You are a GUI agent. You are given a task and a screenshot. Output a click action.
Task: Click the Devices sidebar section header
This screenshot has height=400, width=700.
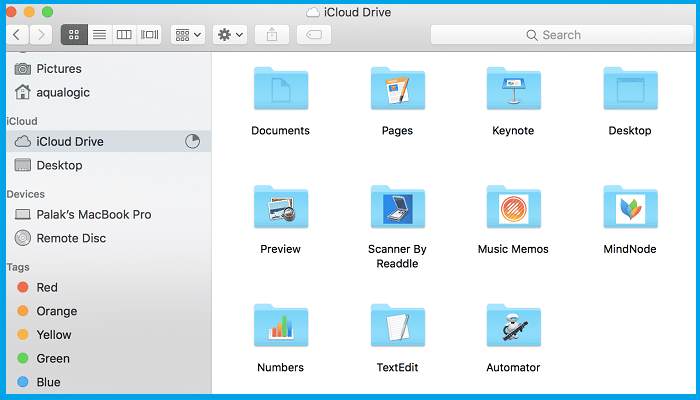tap(25, 194)
